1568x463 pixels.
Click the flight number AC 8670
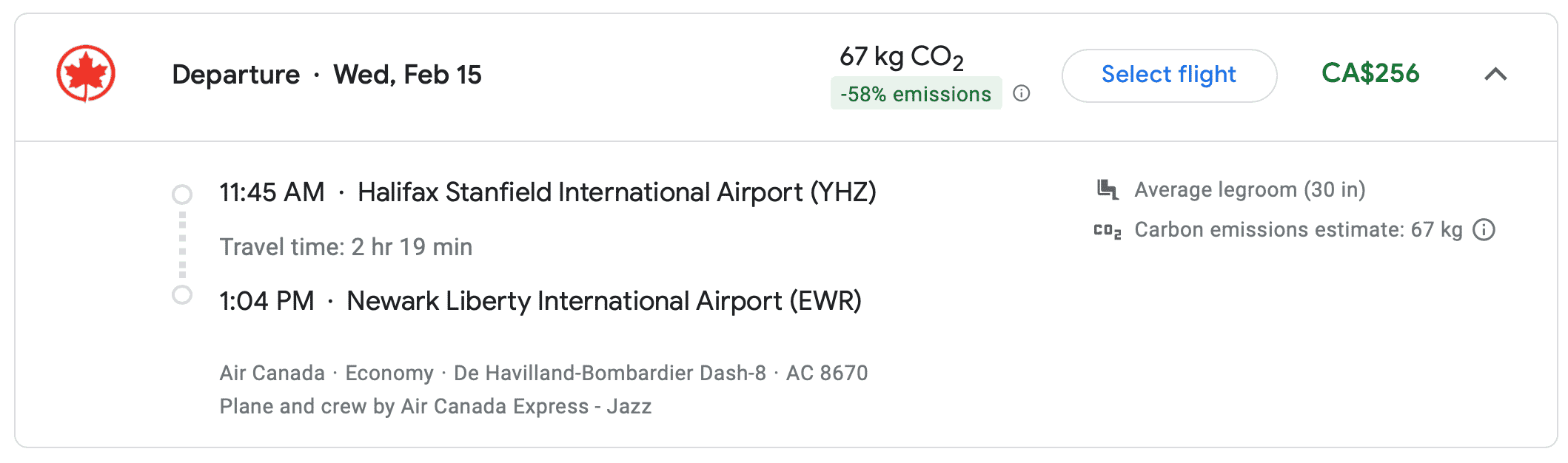point(827,373)
